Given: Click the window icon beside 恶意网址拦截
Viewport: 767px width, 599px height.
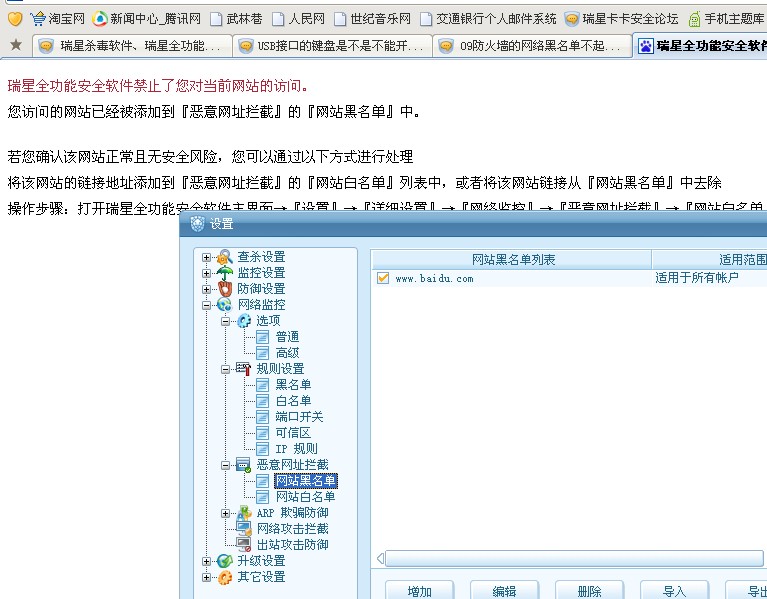Looking at the screenshot, I should [244, 465].
